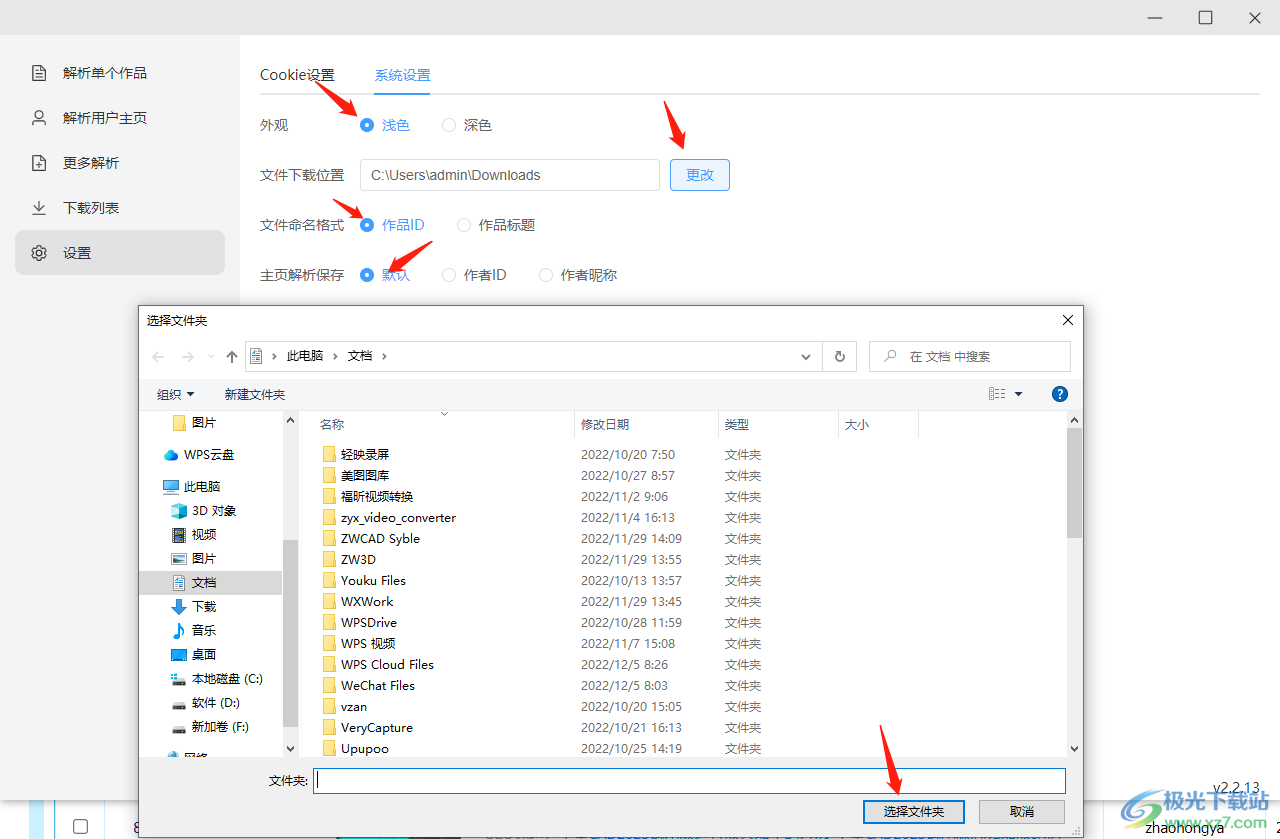This screenshot has width=1280, height=839.
Task: Open 下载列表 in the sidebar
Action: 120,208
